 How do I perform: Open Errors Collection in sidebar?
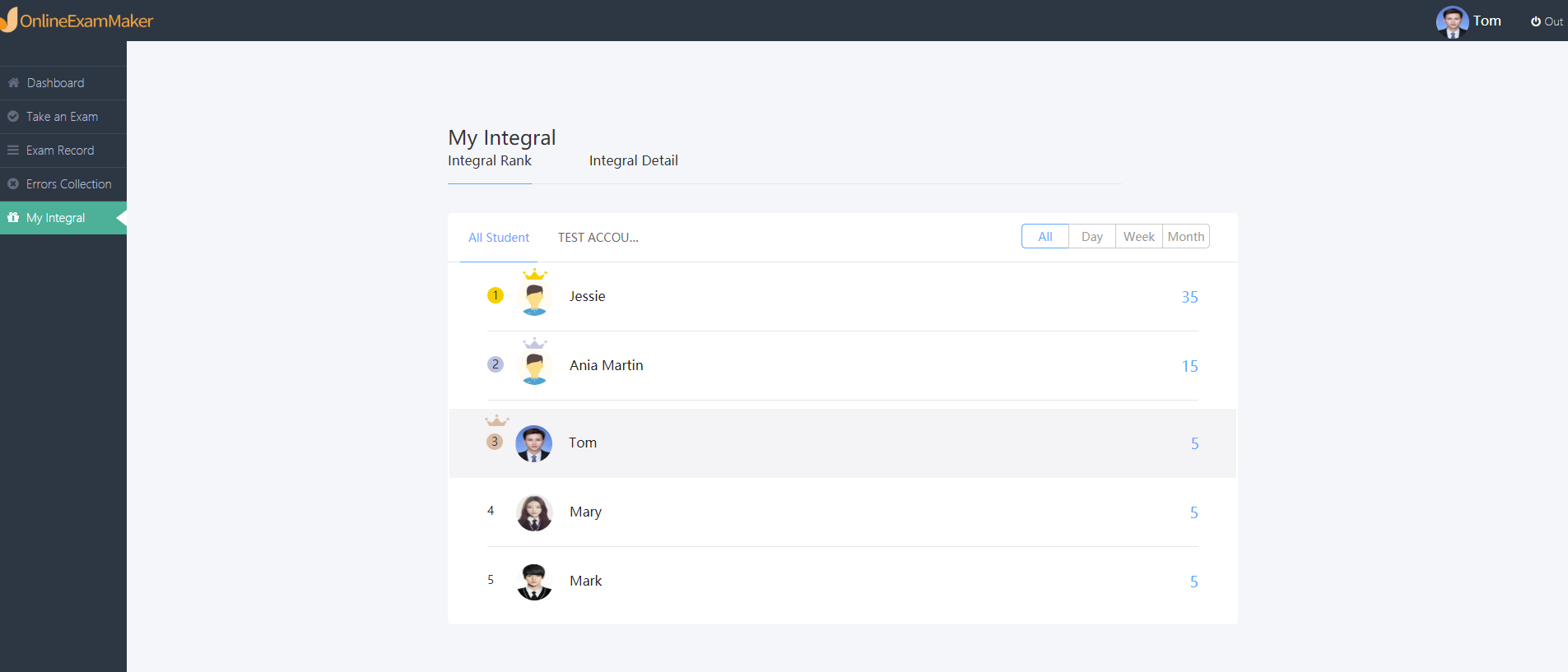pos(63,184)
